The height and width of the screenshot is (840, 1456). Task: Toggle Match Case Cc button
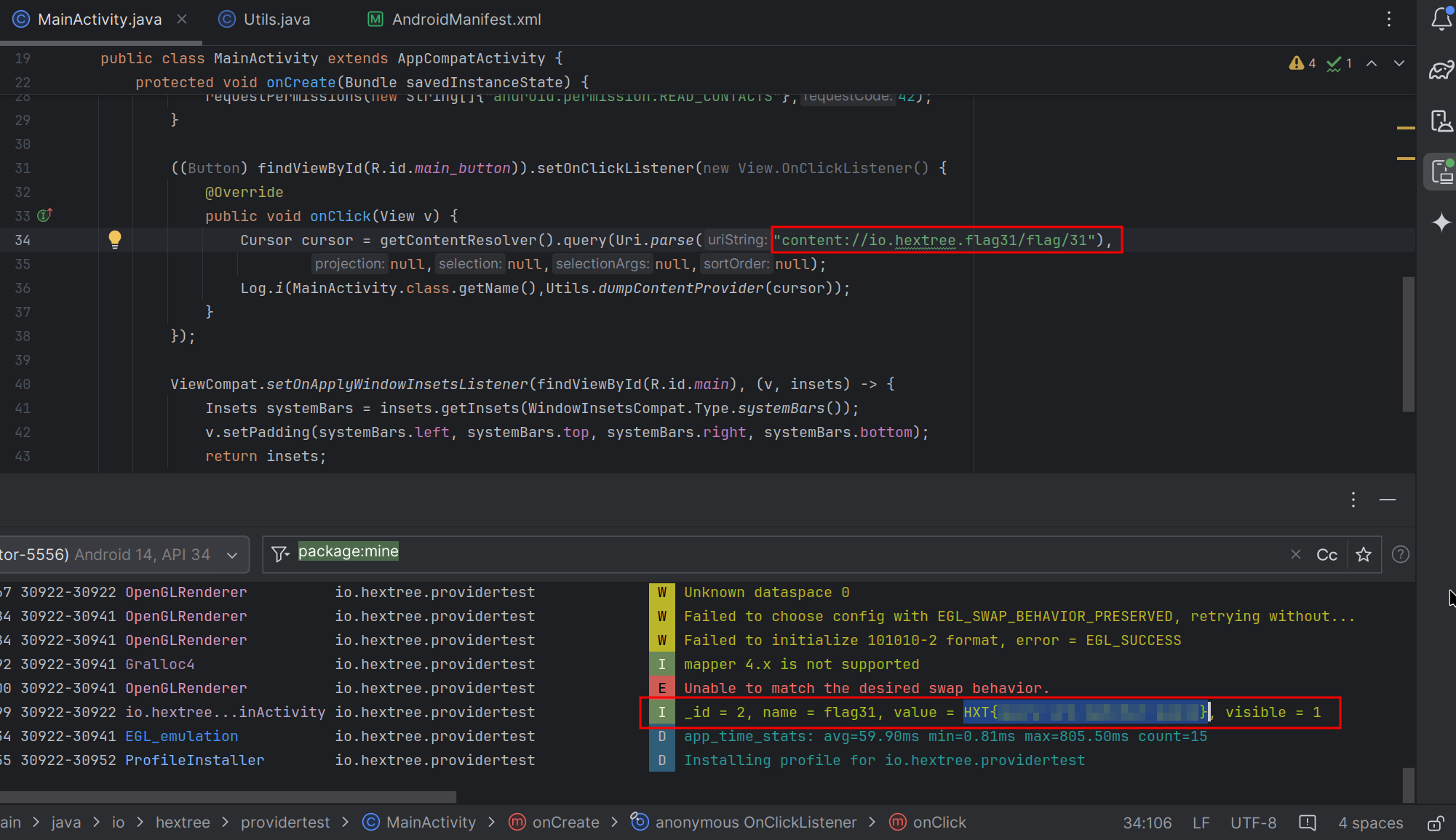tap(1326, 554)
